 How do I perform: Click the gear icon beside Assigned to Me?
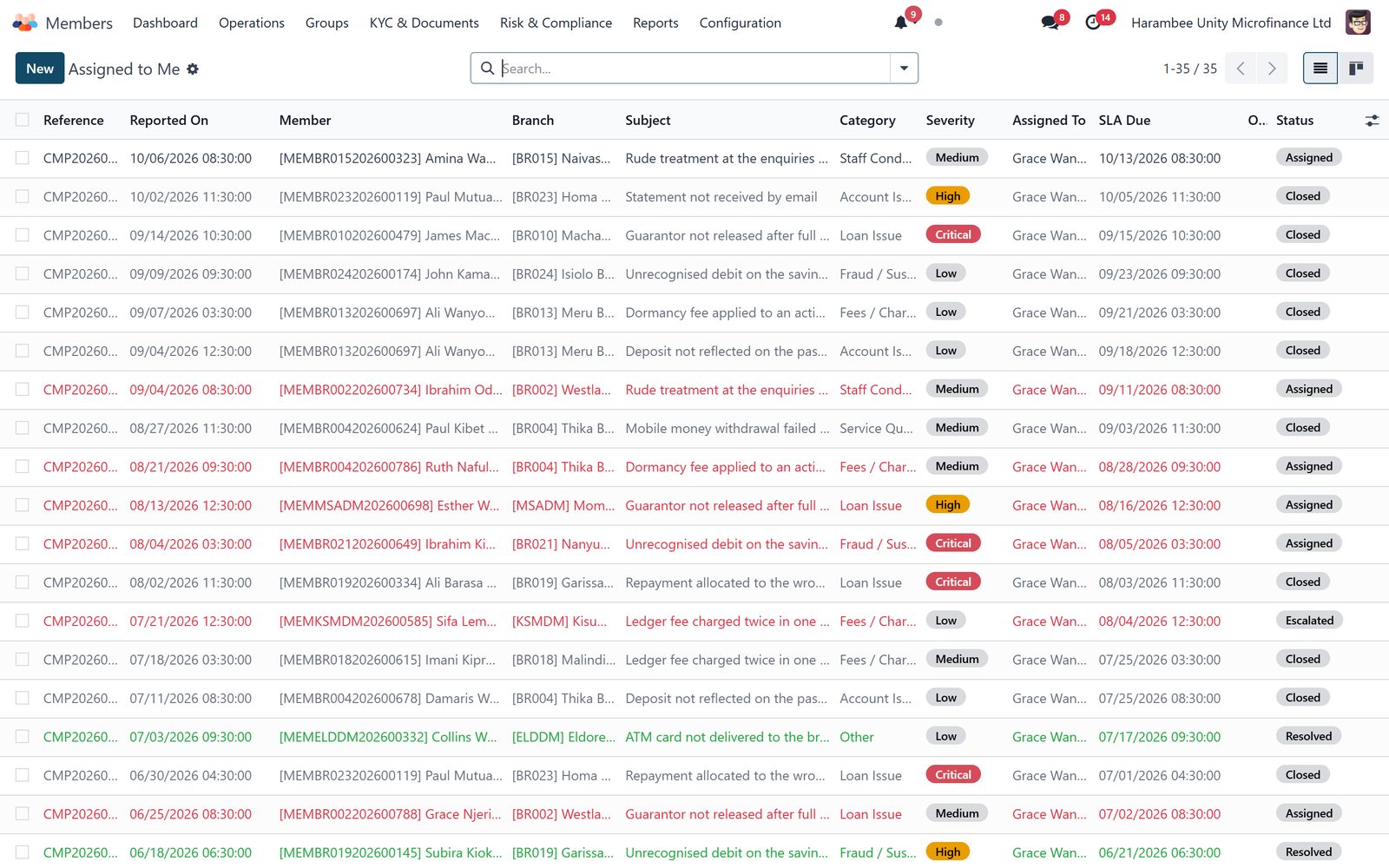tap(193, 69)
